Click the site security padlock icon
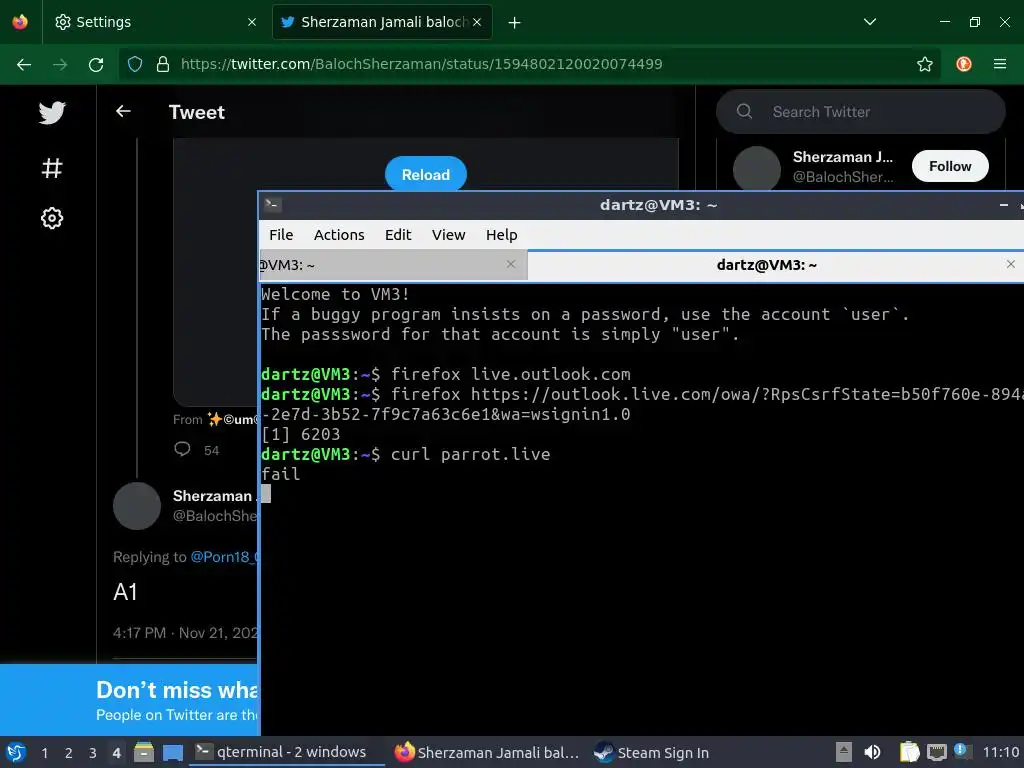The width and height of the screenshot is (1024, 768). pyautogui.click(x=163, y=64)
